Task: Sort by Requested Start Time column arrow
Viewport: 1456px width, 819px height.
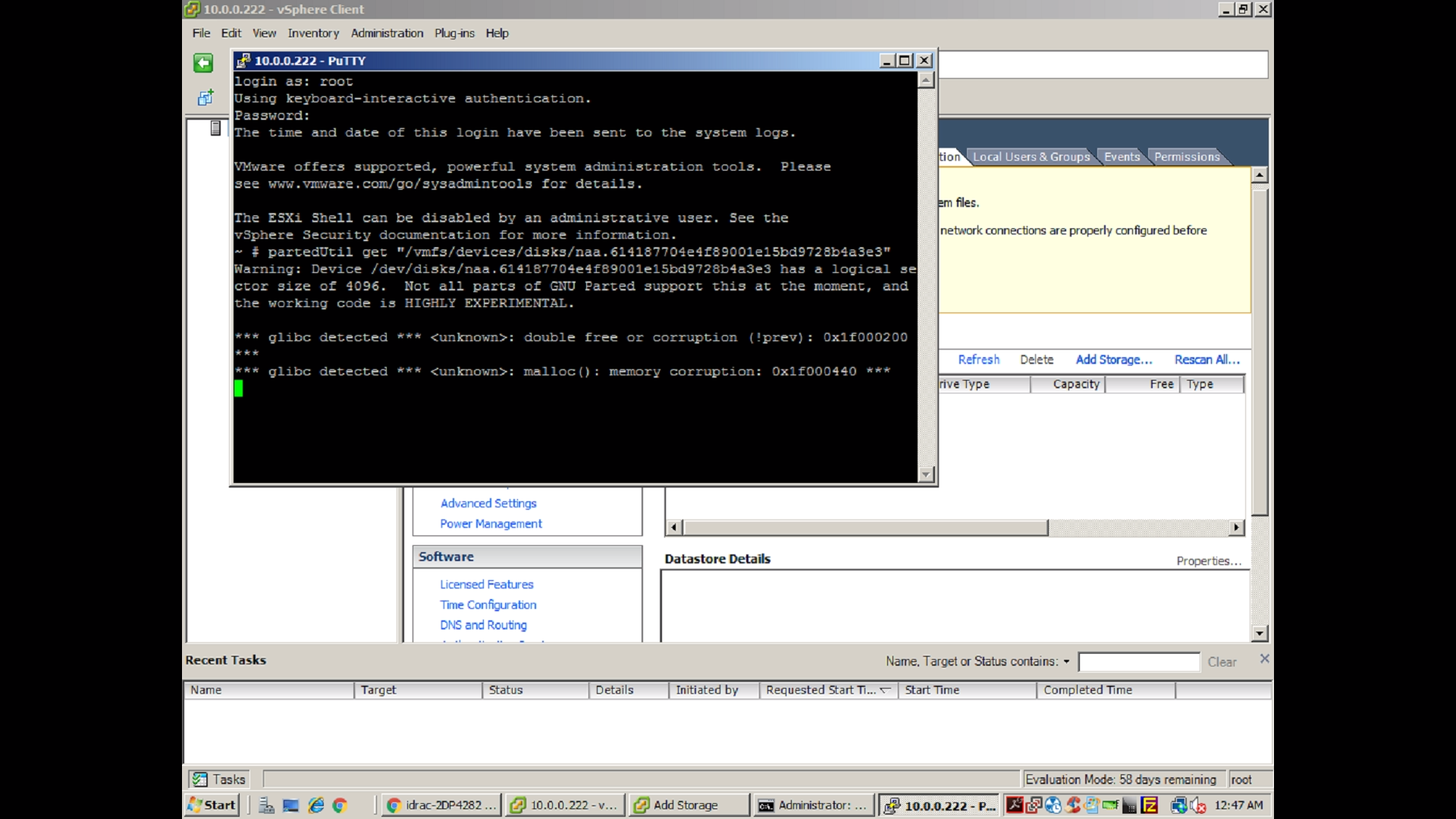Action: coord(885,689)
